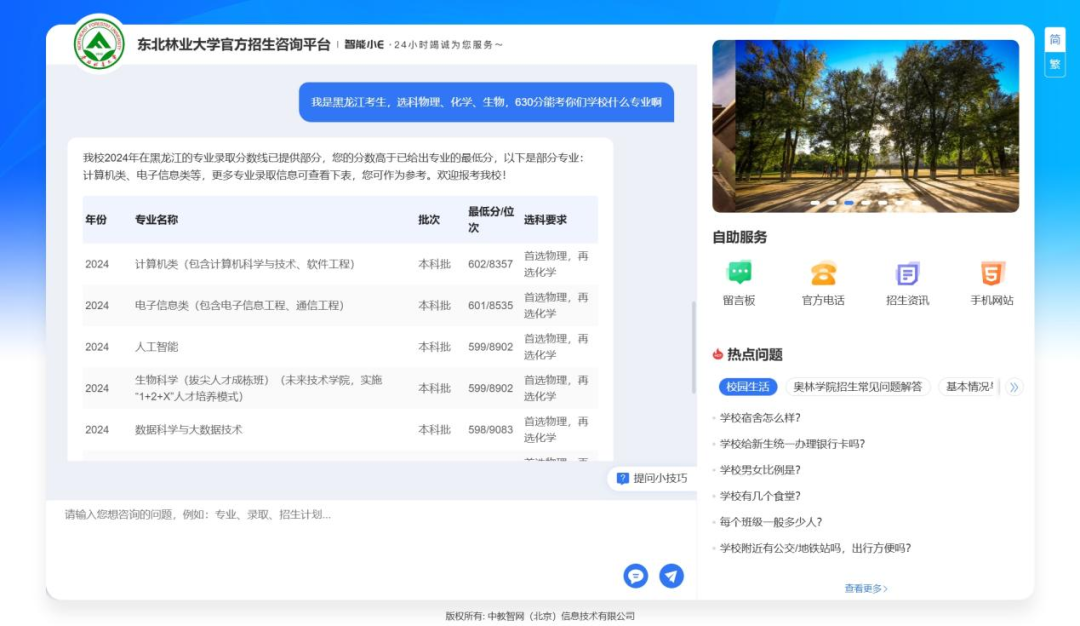Screen dimensions: 1080x626
Task: Click the active carousel indicator dot on banner
Action: coord(849,203)
